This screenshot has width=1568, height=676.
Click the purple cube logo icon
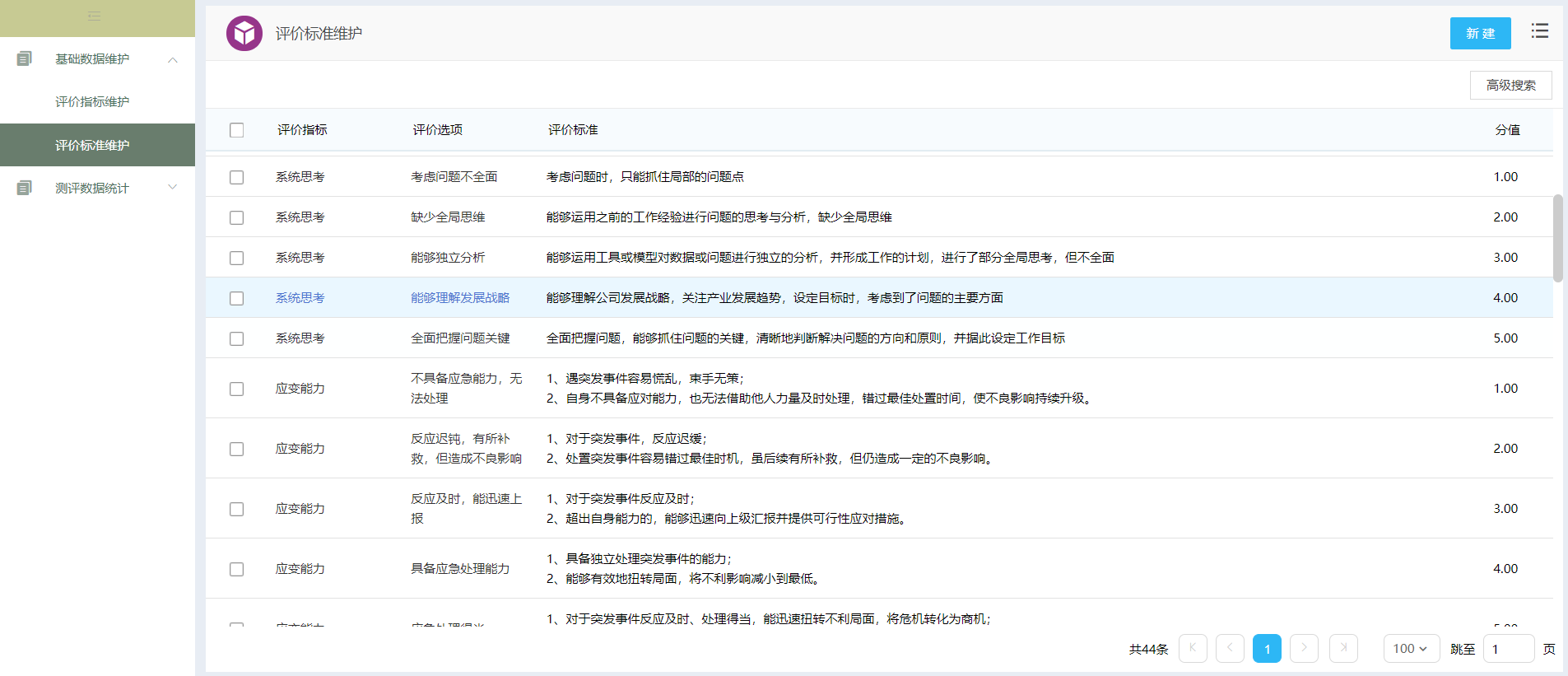coord(244,34)
